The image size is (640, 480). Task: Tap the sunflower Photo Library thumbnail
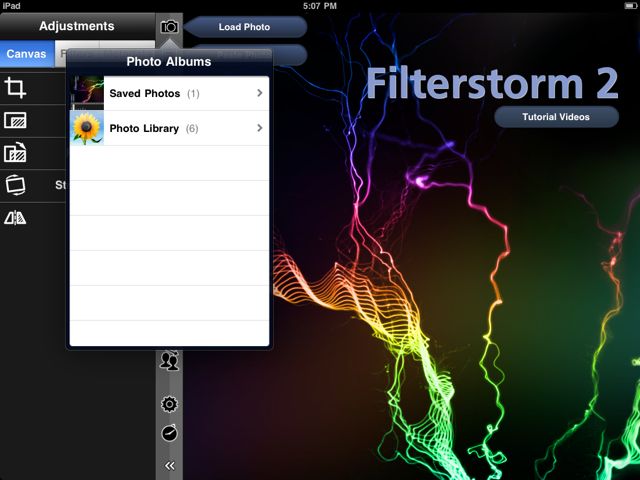point(87,128)
